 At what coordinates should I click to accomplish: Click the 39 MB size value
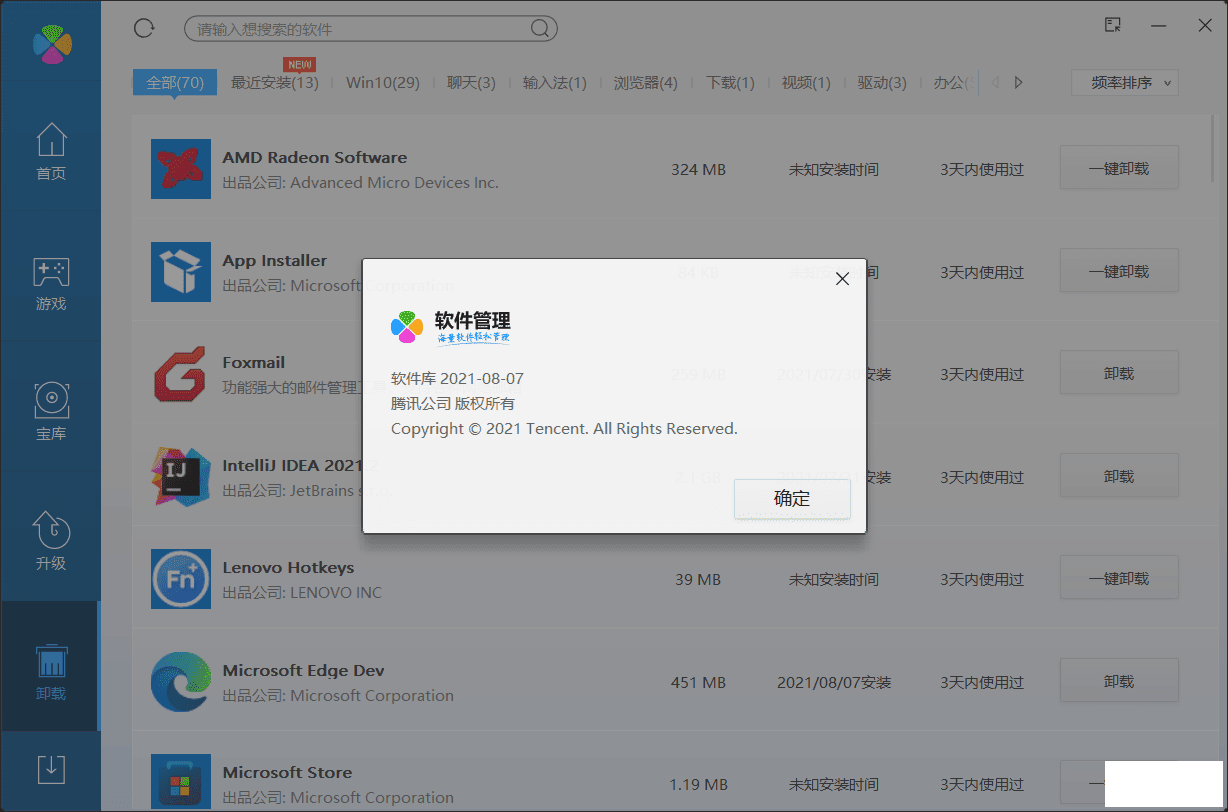pyautogui.click(x=698, y=579)
